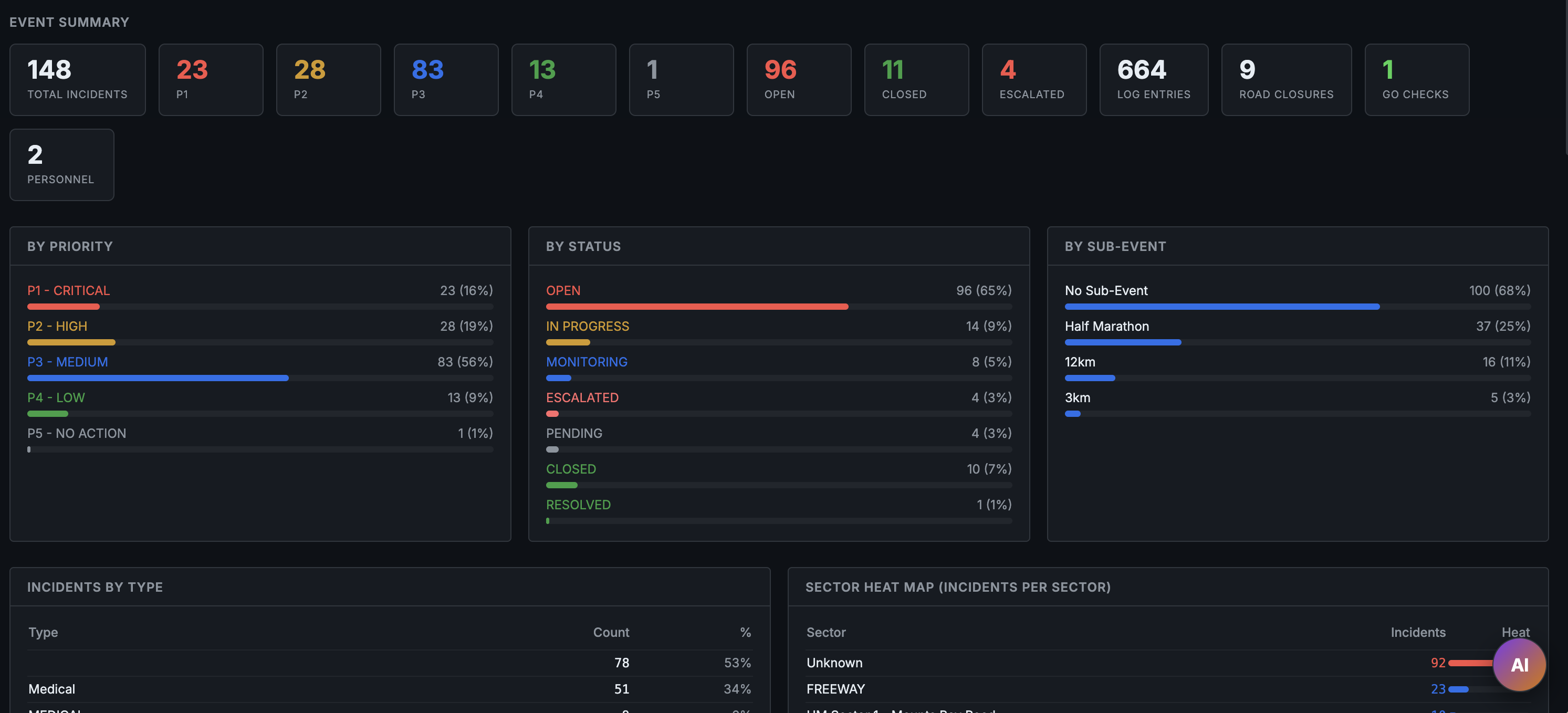Click the 9 Road Closures card

point(1286,80)
